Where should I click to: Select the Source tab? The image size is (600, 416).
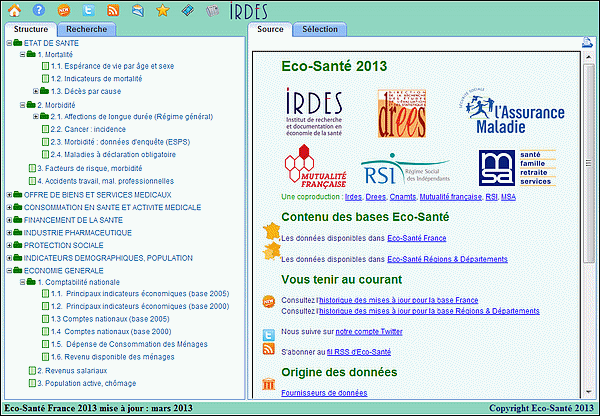270,29
